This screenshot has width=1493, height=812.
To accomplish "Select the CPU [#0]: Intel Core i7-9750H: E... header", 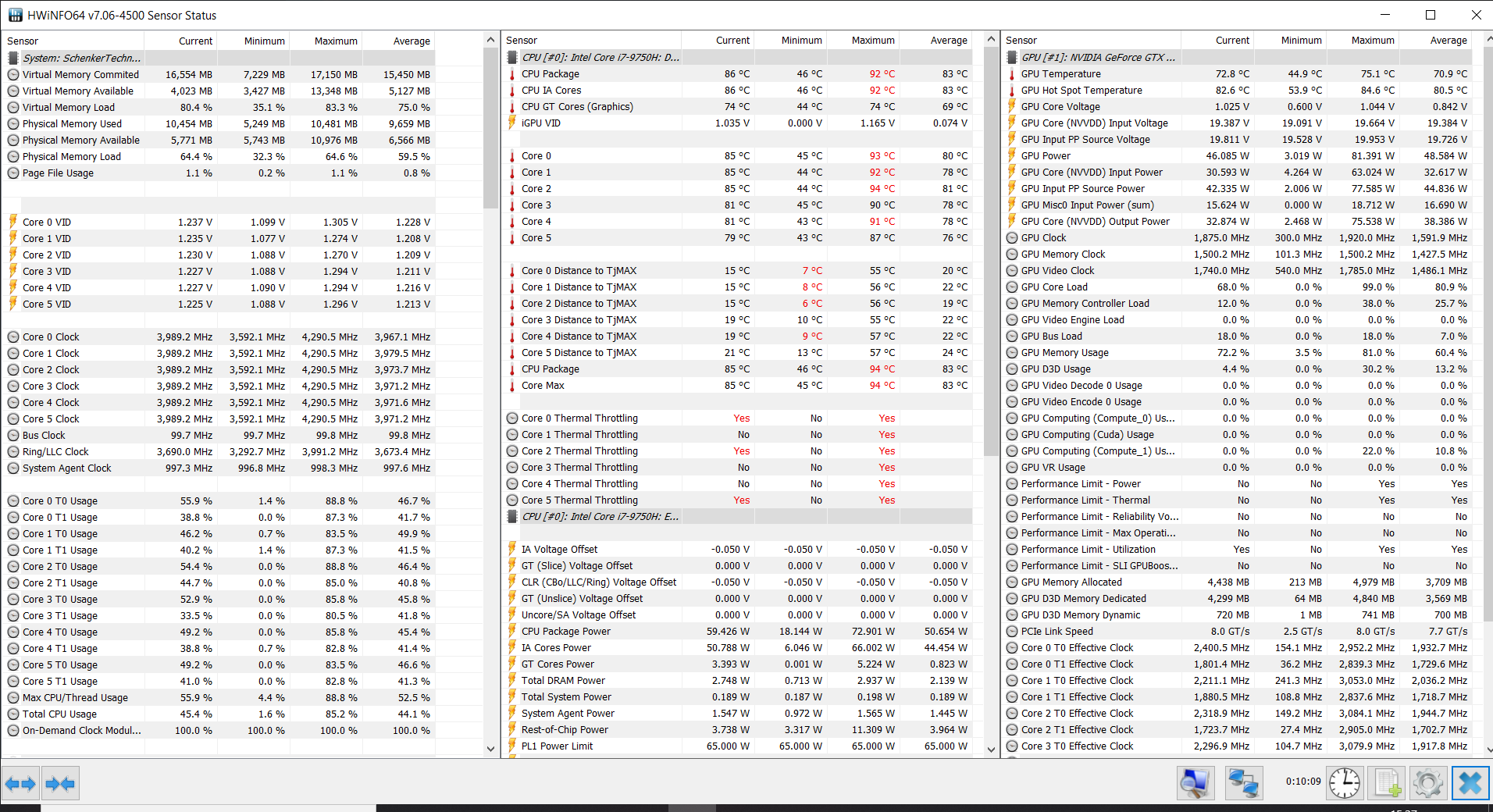I will (738, 516).
